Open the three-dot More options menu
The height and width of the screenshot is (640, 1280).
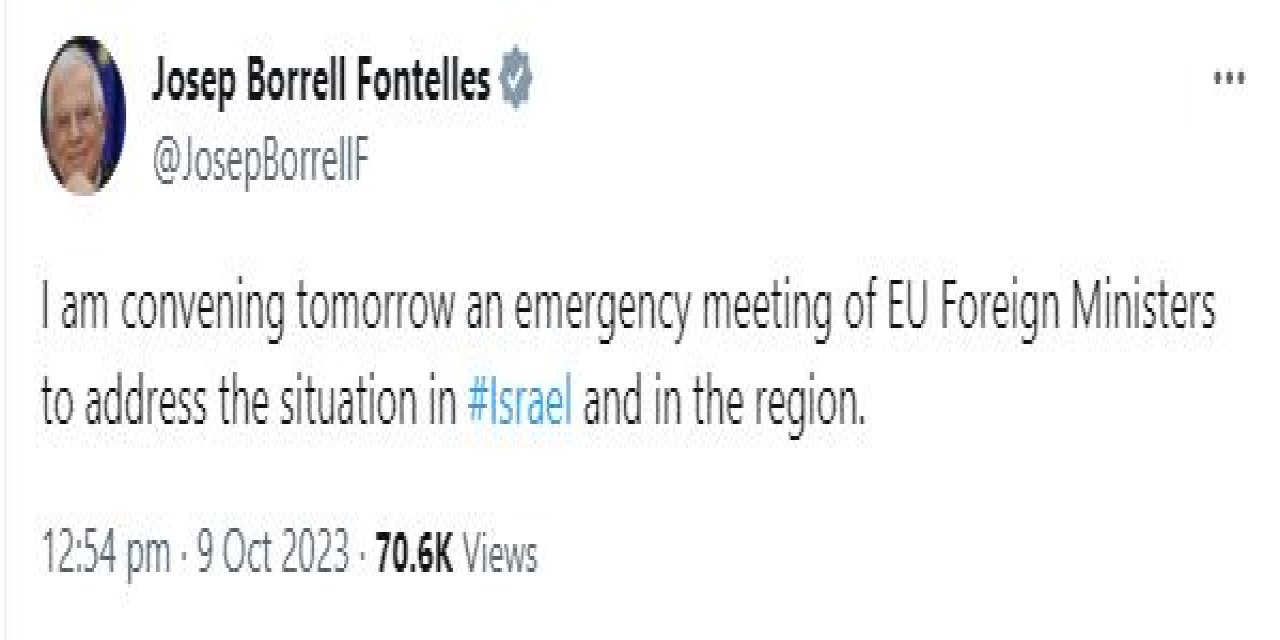[x=1228, y=78]
